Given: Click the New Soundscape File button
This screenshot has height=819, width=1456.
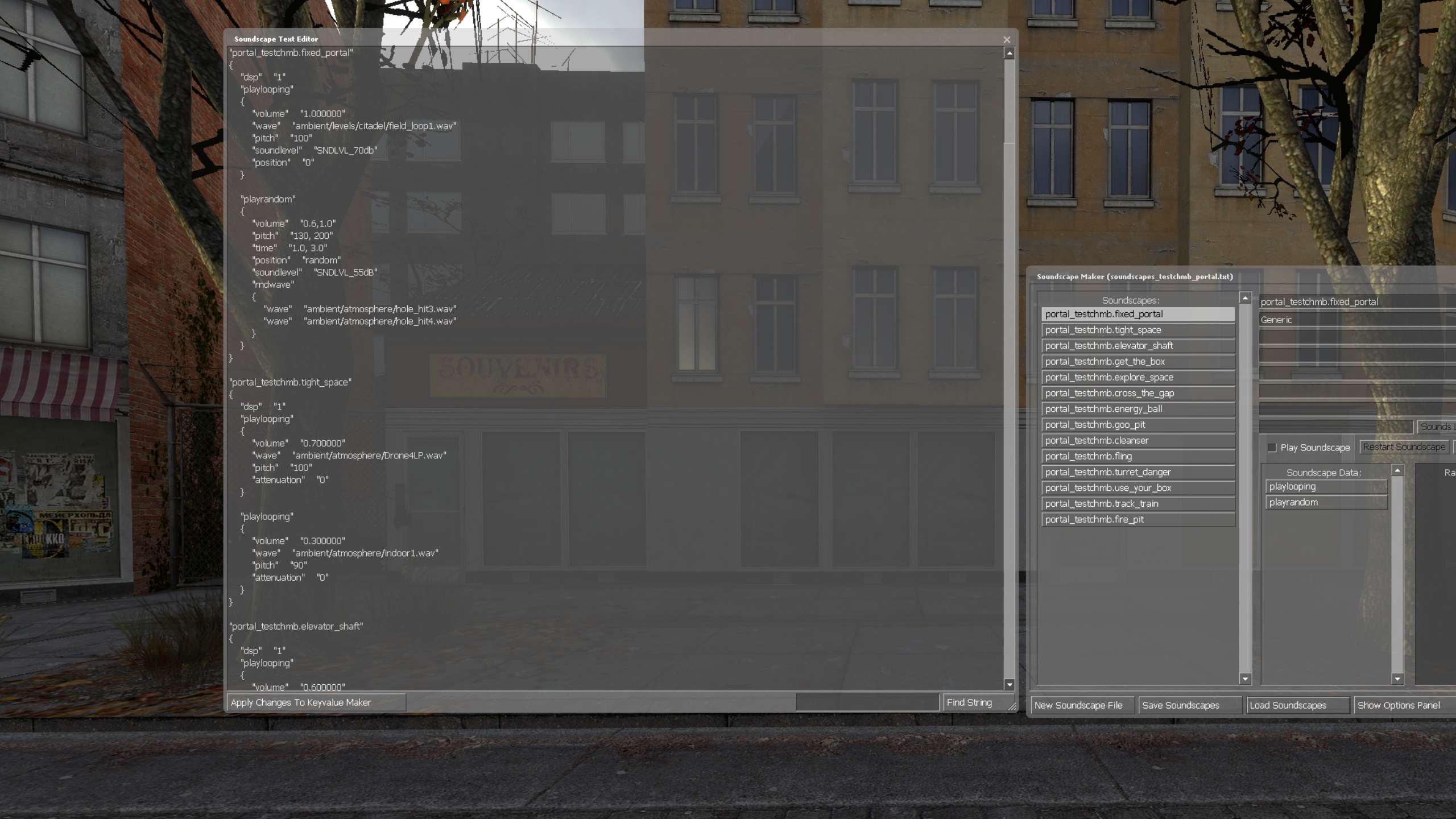Looking at the screenshot, I should pos(1082,705).
